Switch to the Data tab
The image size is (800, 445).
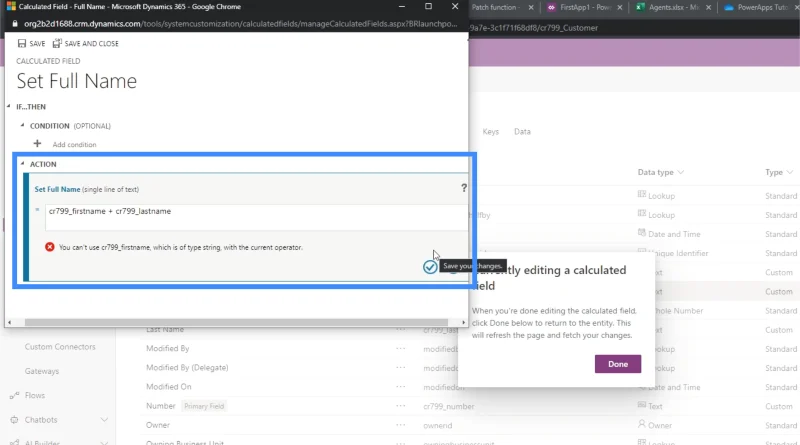[x=522, y=132]
